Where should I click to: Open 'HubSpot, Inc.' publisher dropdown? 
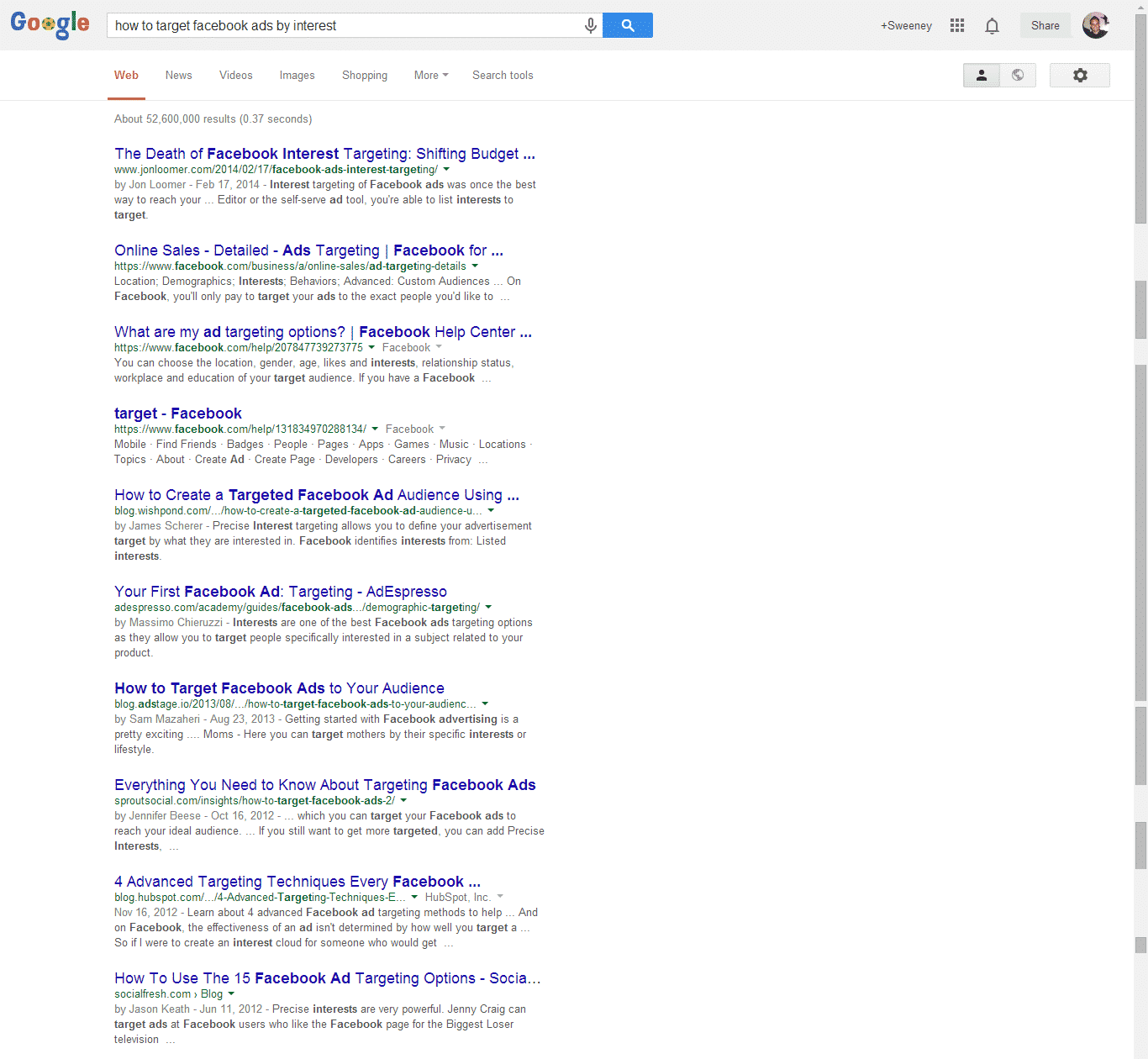click(x=464, y=897)
